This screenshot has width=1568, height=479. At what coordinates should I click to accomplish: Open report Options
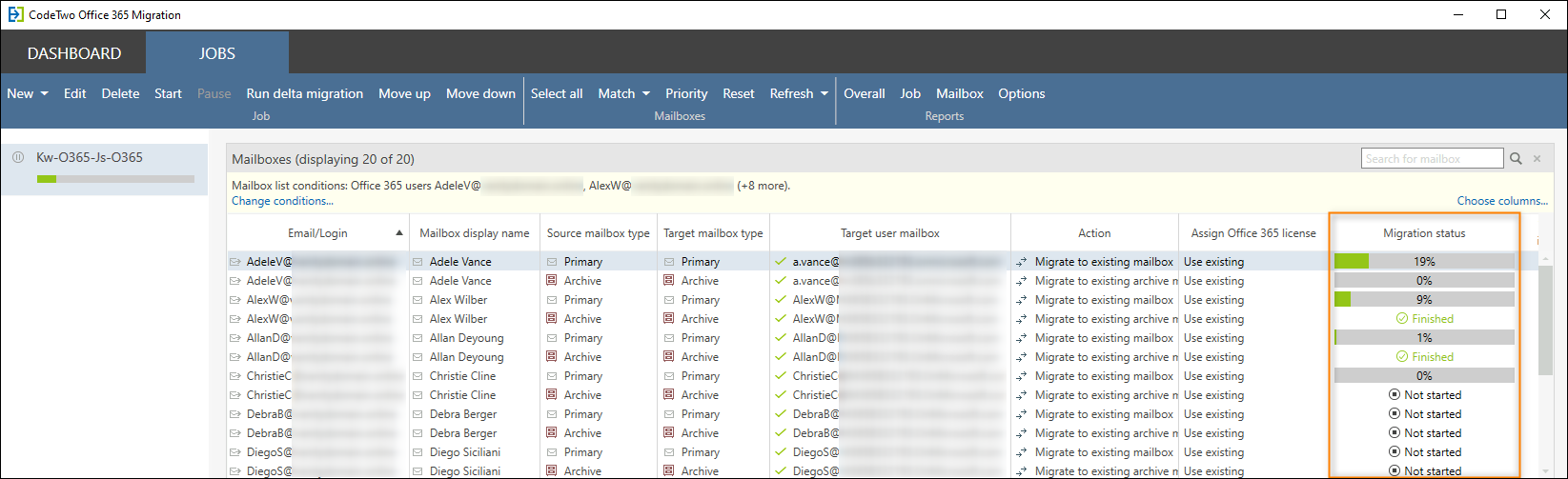click(x=1022, y=93)
